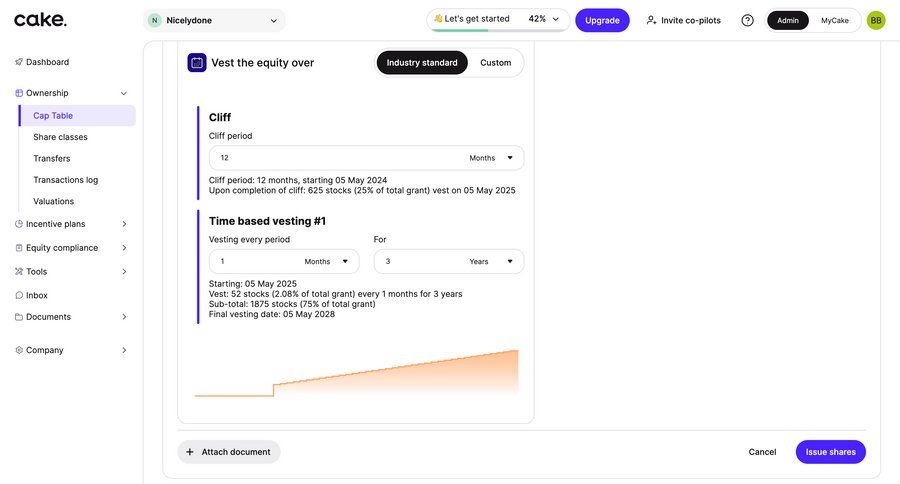Click the Issue shares button
This screenshot has height=484, width=900.
(830, 452)
